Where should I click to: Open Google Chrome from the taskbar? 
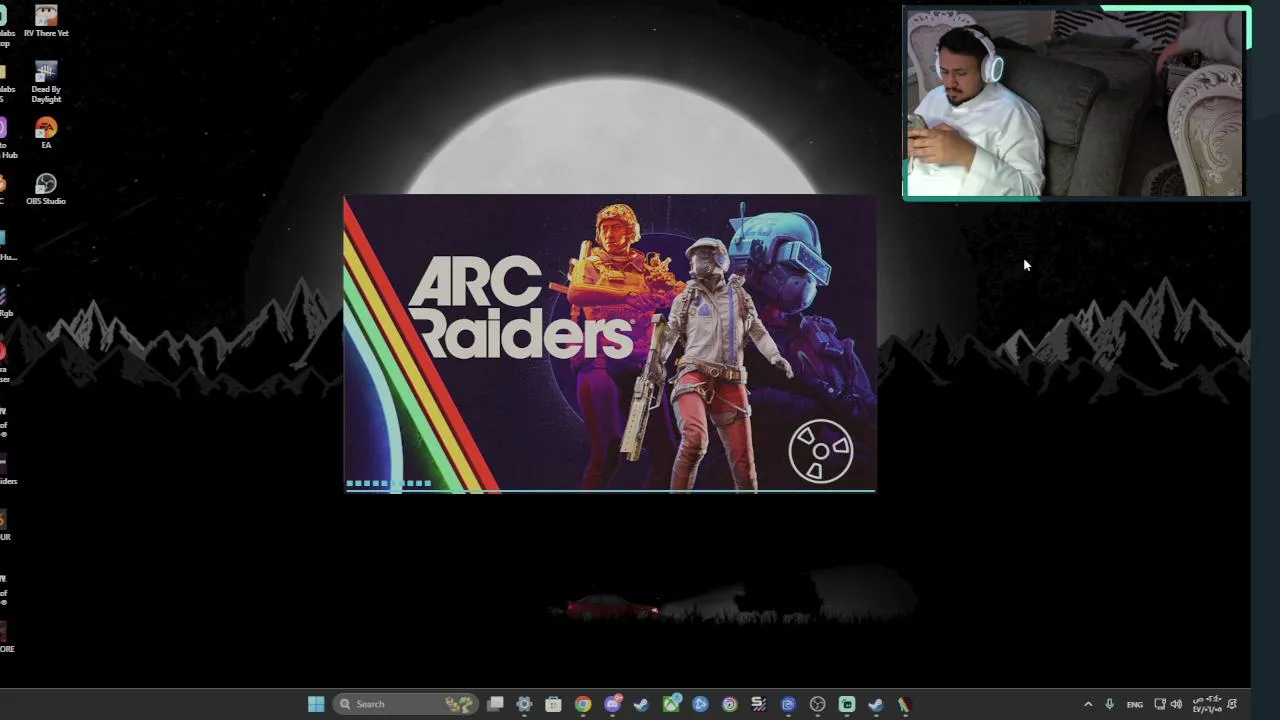point(583,704)
